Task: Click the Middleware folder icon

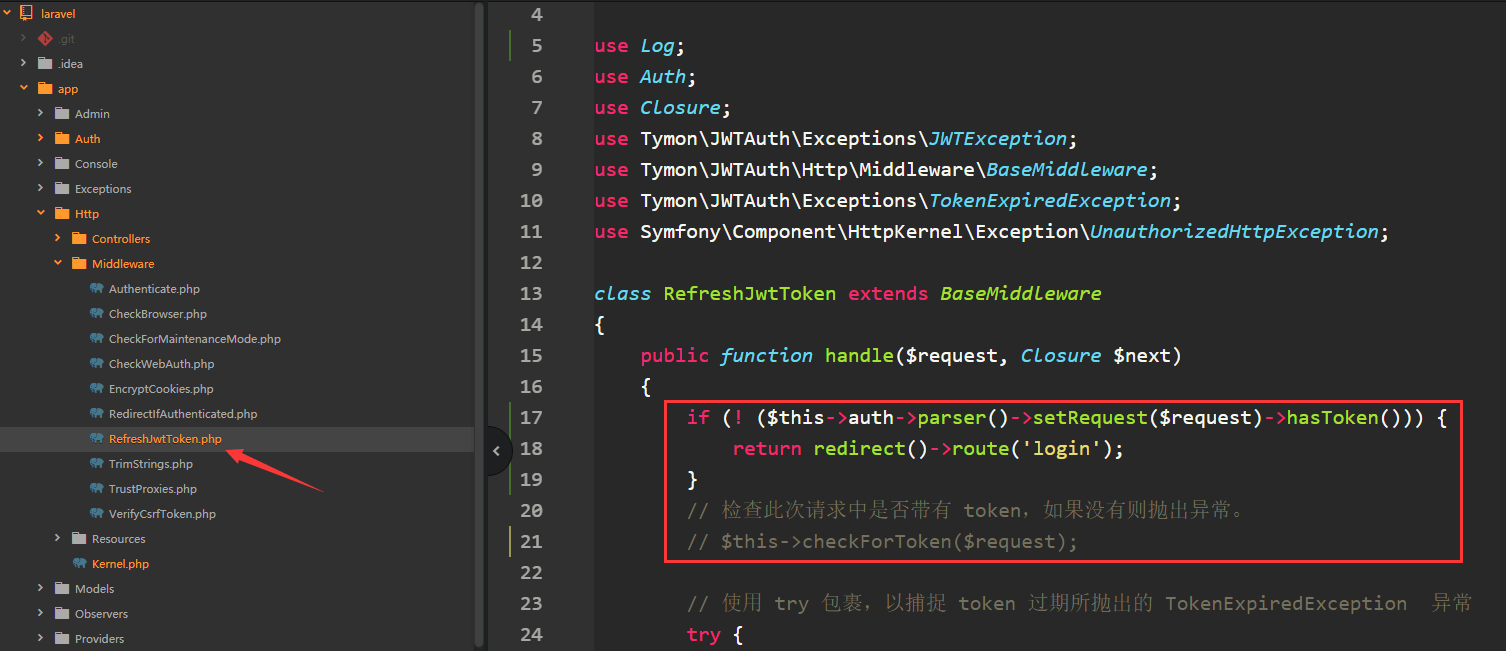Action: point(78,263)
